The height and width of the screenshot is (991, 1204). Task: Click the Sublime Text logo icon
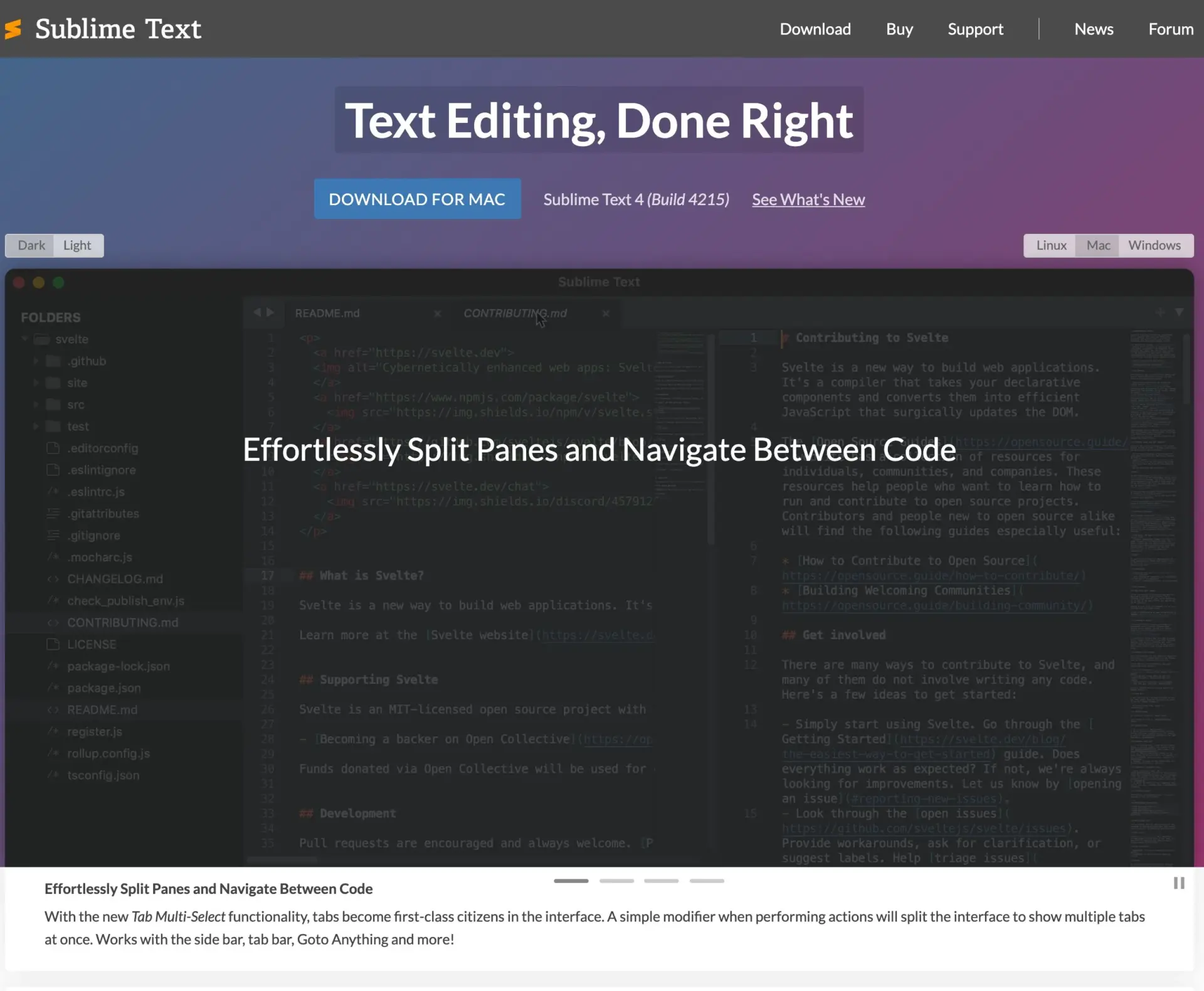pyautogui.click(x=13, y=29)
